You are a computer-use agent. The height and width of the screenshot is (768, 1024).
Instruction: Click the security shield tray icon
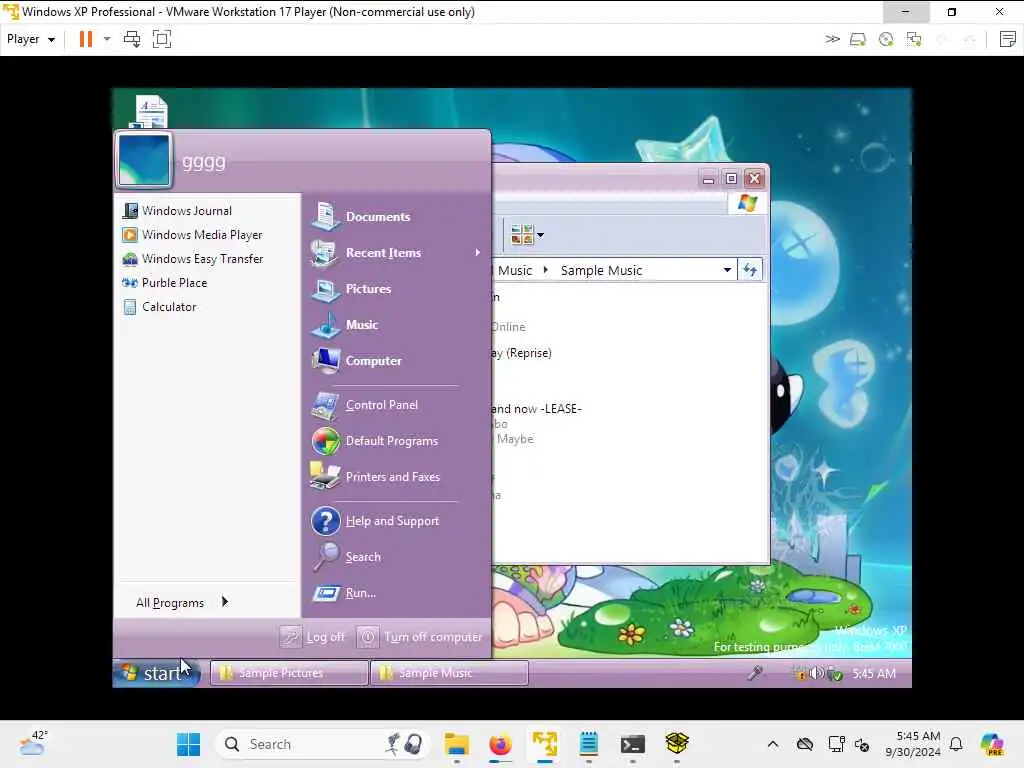point(834,674)
